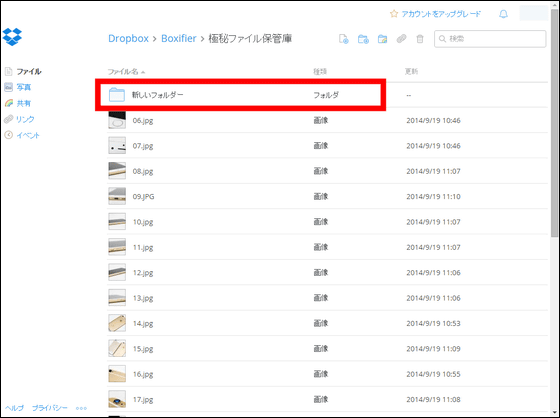560x418 pixels.
Task: Click the new folder toolbar icon
Action: (x=363, y=39)
